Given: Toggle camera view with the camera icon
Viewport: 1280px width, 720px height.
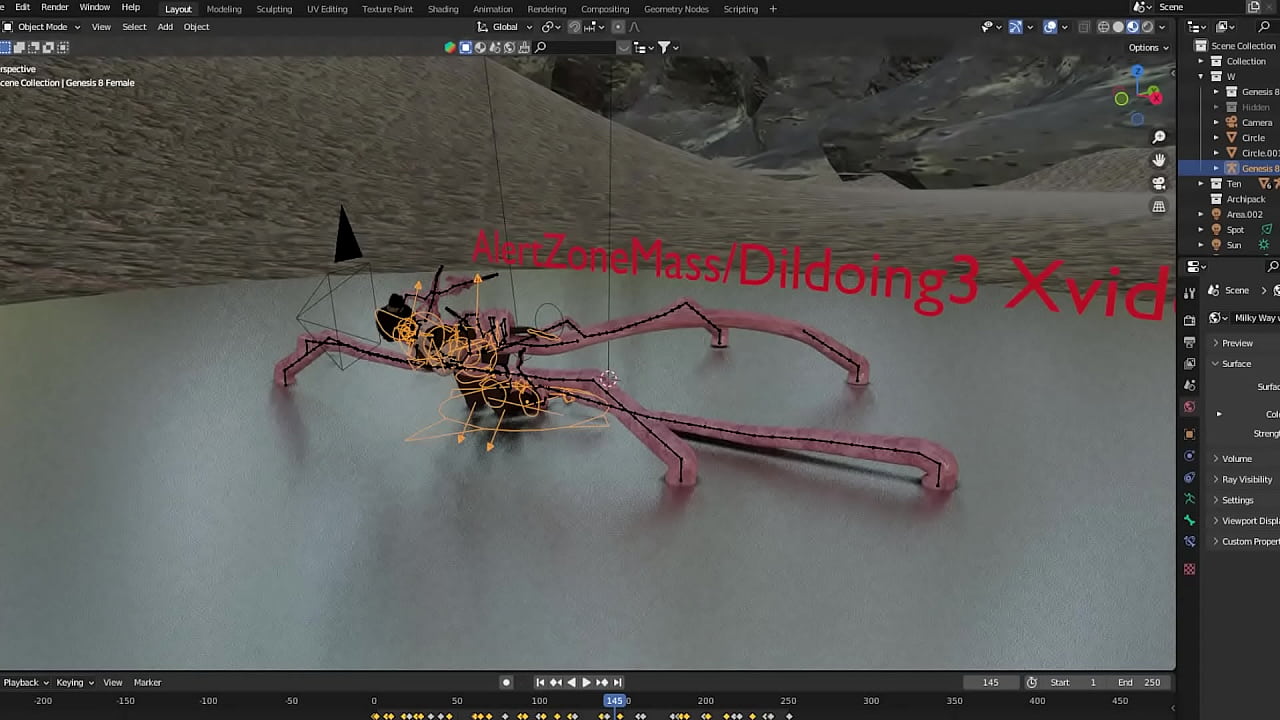Looking at the screenshot, I should [1159, 183].
